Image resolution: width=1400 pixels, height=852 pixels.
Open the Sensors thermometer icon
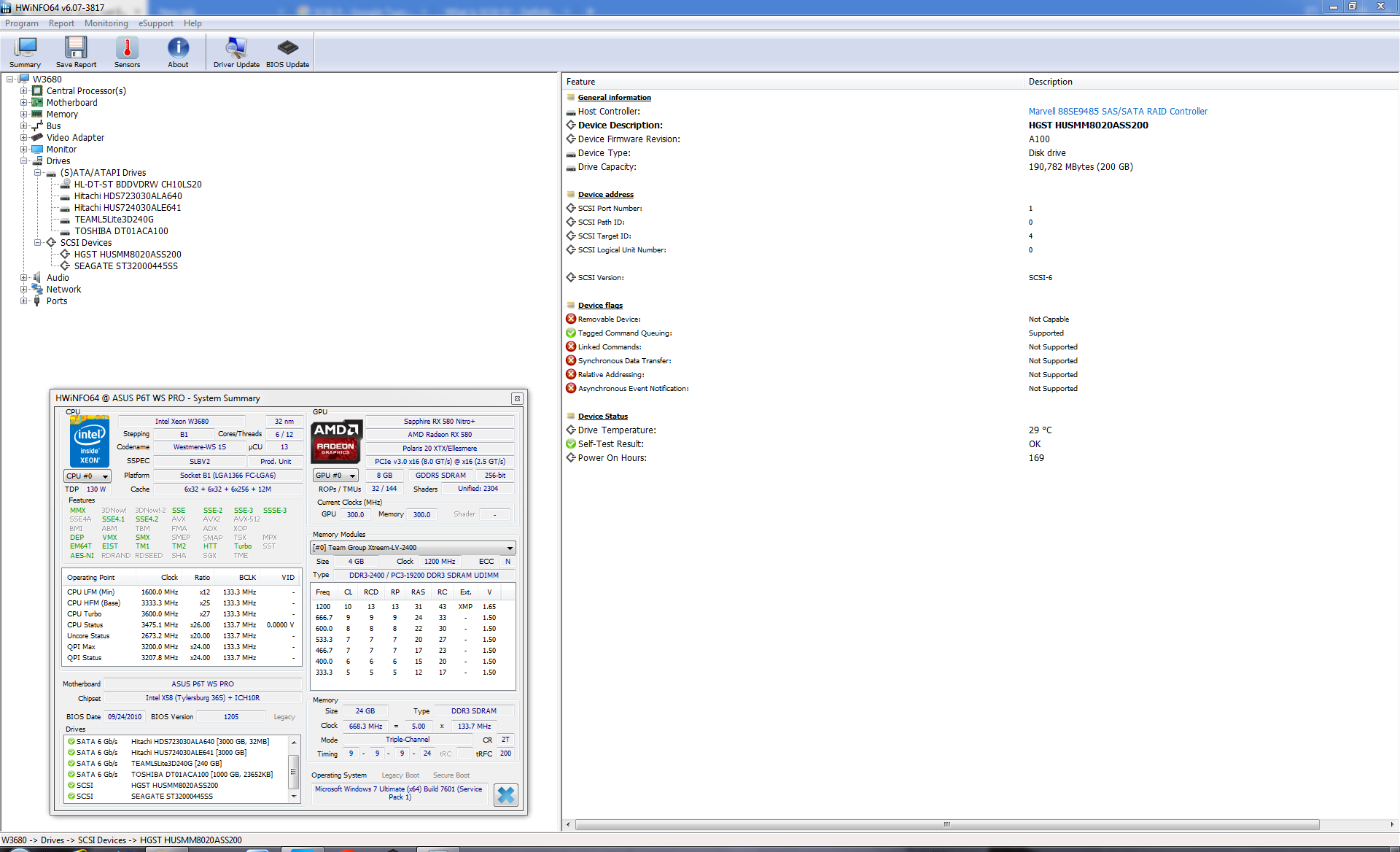(127, 52)
